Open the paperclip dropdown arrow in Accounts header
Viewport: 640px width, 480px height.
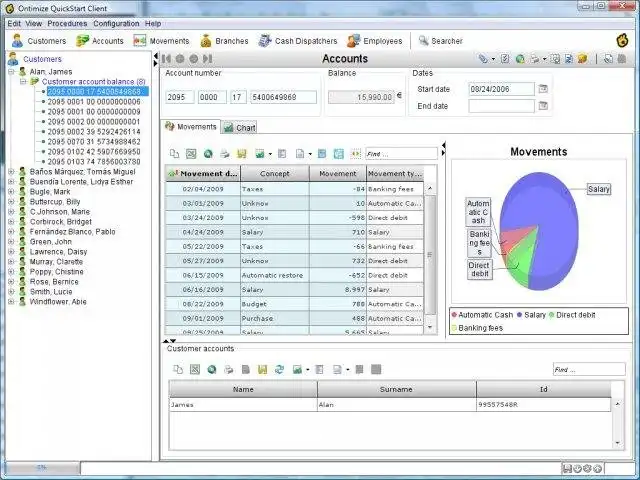(x=493, y=59)
